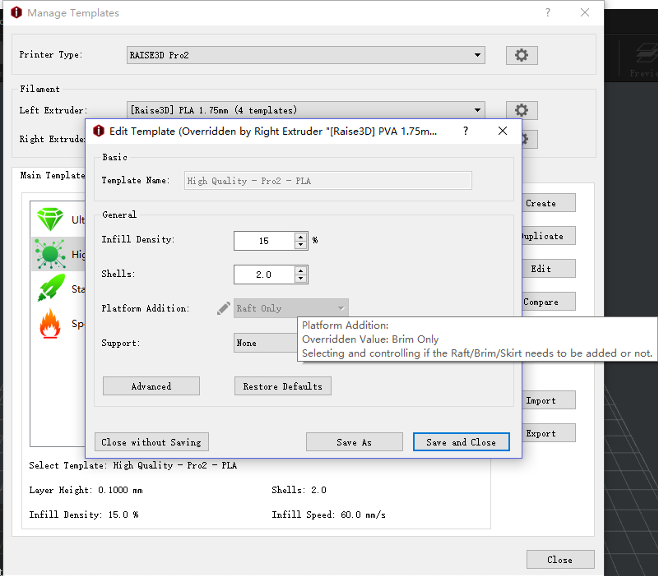Click the Duplicate template button
Image resolution: width=658 pixels, height=576 pixels.
click(x=549, y=236)
